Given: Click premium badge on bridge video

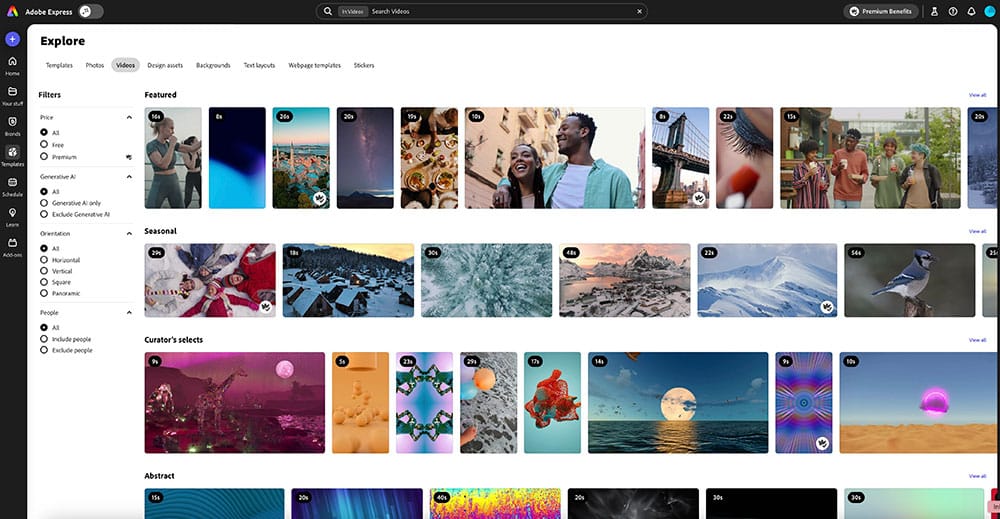Looking at the screenshot, I should tap(699, 198).
